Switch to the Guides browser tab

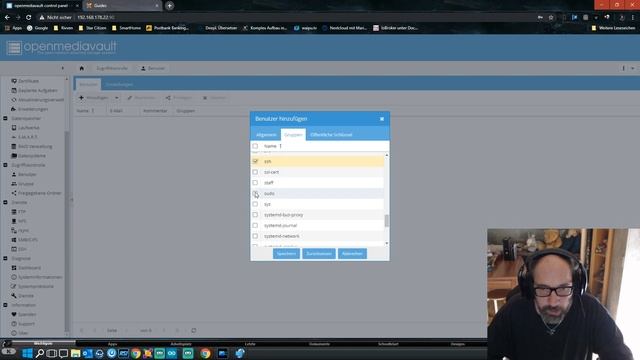(x=121, y=6)
